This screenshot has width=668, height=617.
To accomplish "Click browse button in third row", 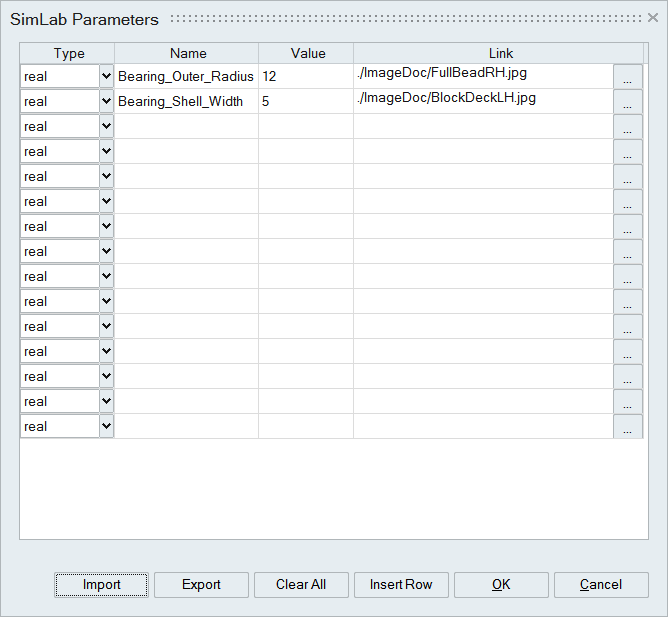I will tap(627, 127).
